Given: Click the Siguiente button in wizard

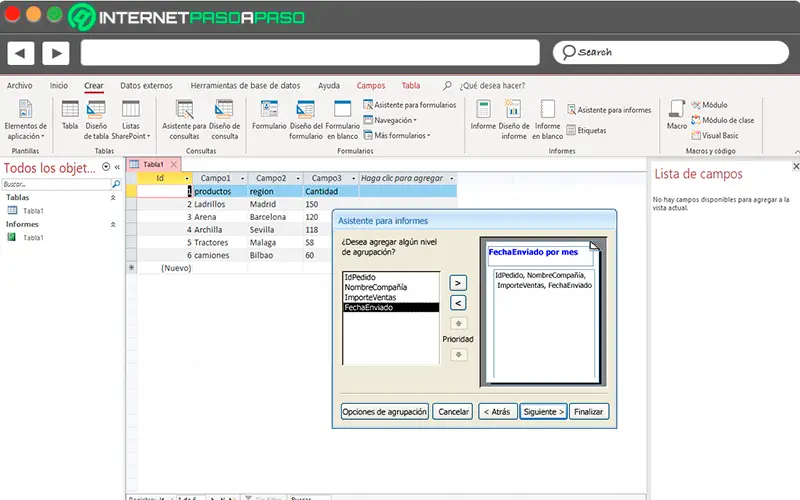Looking at the screenshot, I should [543, 411].
